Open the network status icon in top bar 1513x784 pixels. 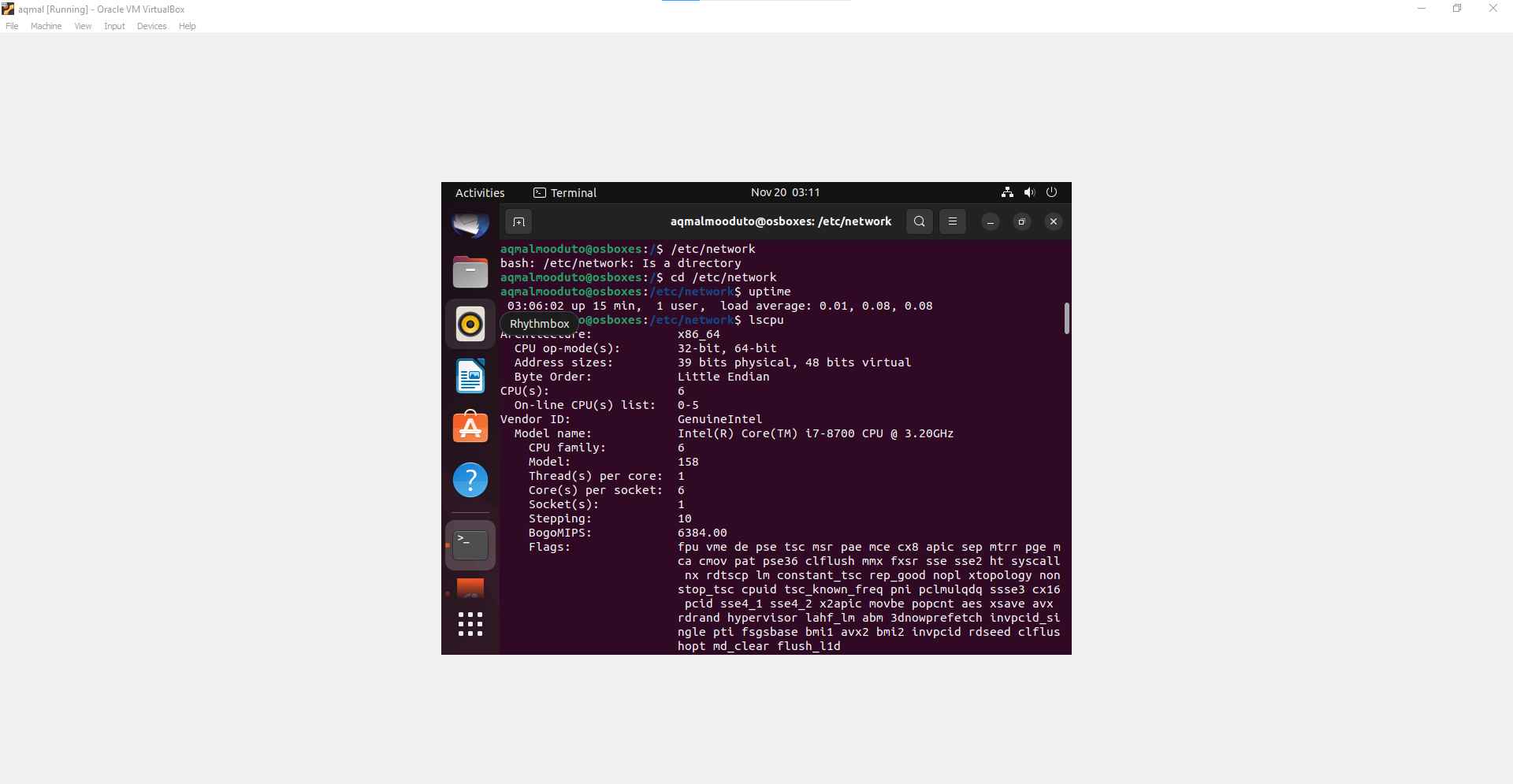coord(1007,192)
